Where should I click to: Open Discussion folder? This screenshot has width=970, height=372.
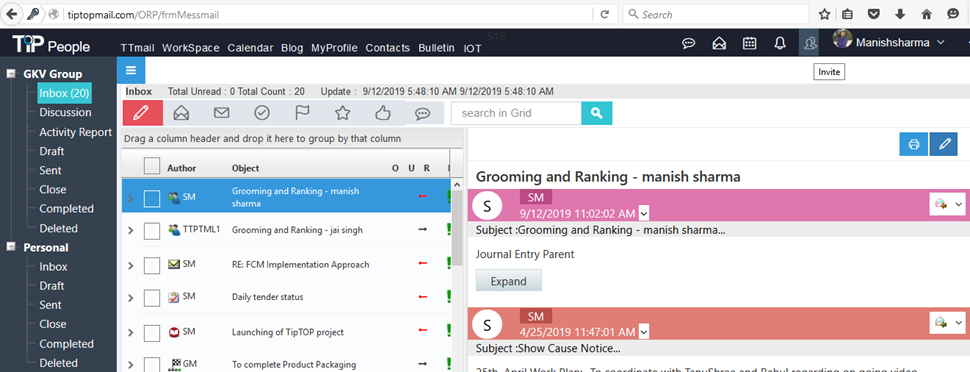[x=66, y=113]
